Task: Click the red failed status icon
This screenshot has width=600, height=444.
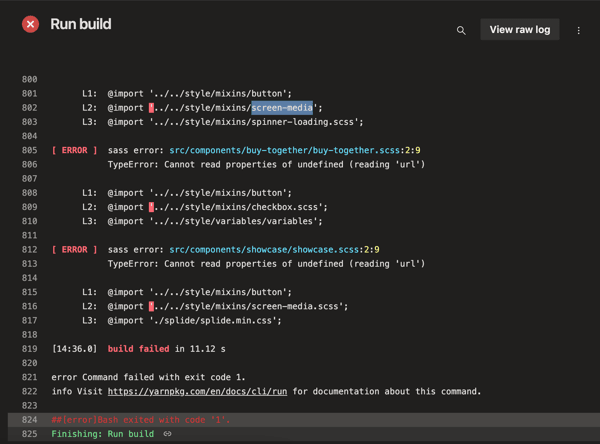Action: pos(31,24)
